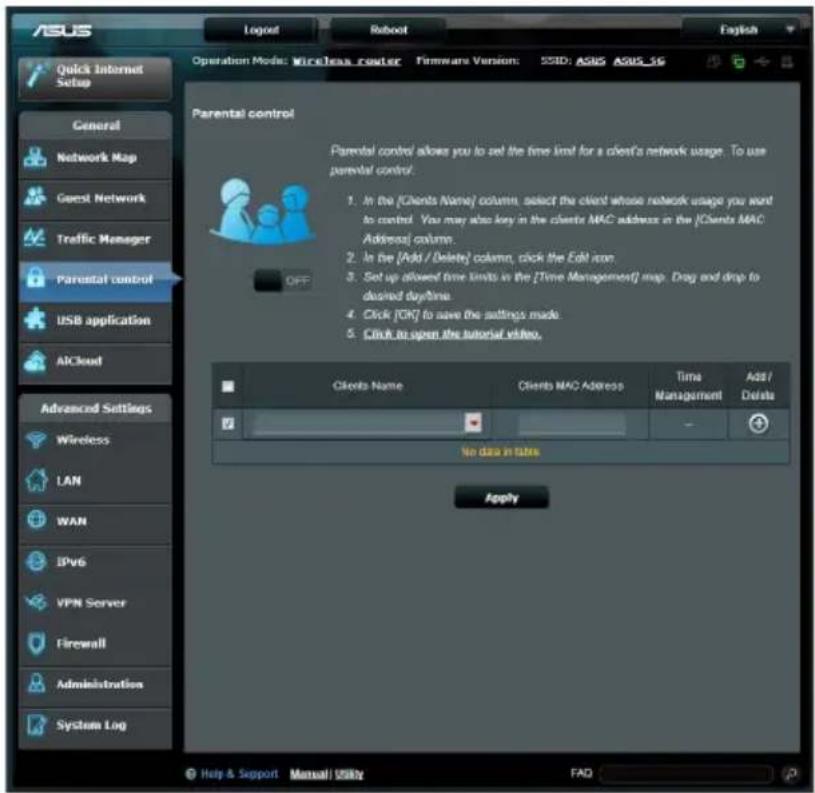Open the English language dropdown
Viewport: 815px width, 793px height.
[746, 30]
